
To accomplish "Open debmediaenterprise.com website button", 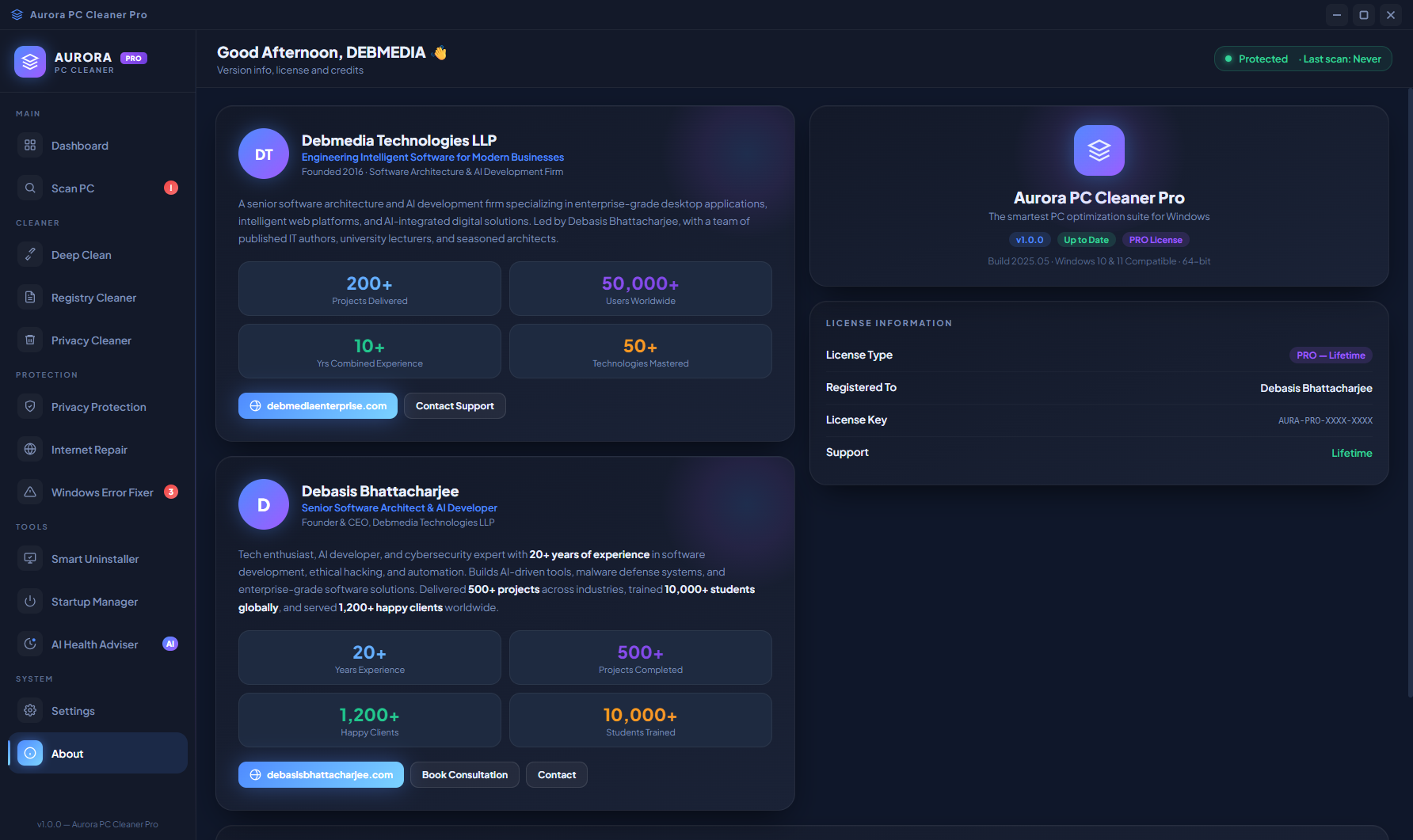I will (x=318, y=405).
